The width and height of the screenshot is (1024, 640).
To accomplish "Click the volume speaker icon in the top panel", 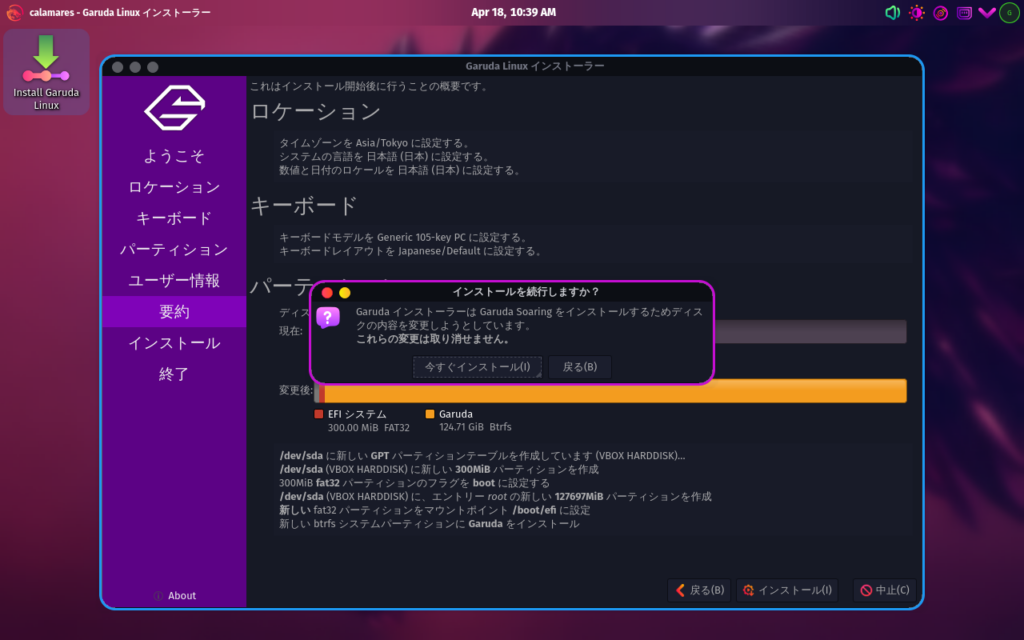I will pos(893,13).
